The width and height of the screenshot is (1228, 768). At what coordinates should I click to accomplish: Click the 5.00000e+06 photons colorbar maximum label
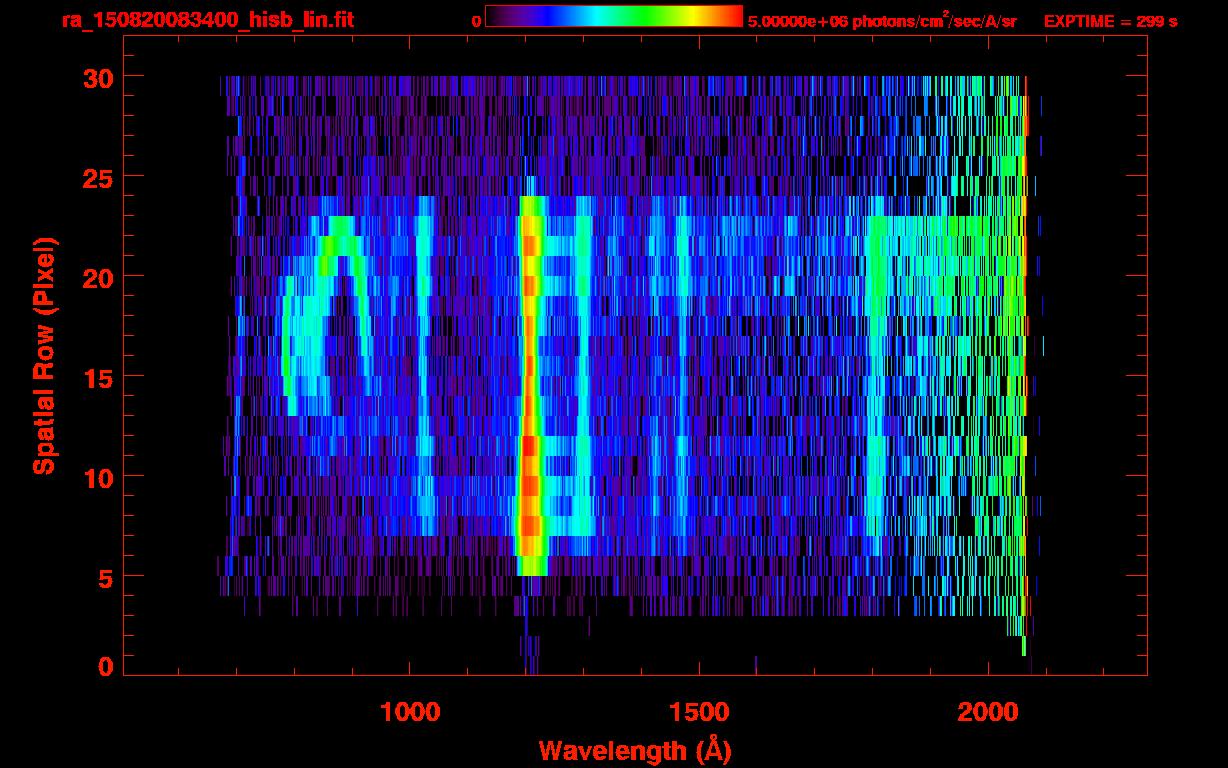882,21
